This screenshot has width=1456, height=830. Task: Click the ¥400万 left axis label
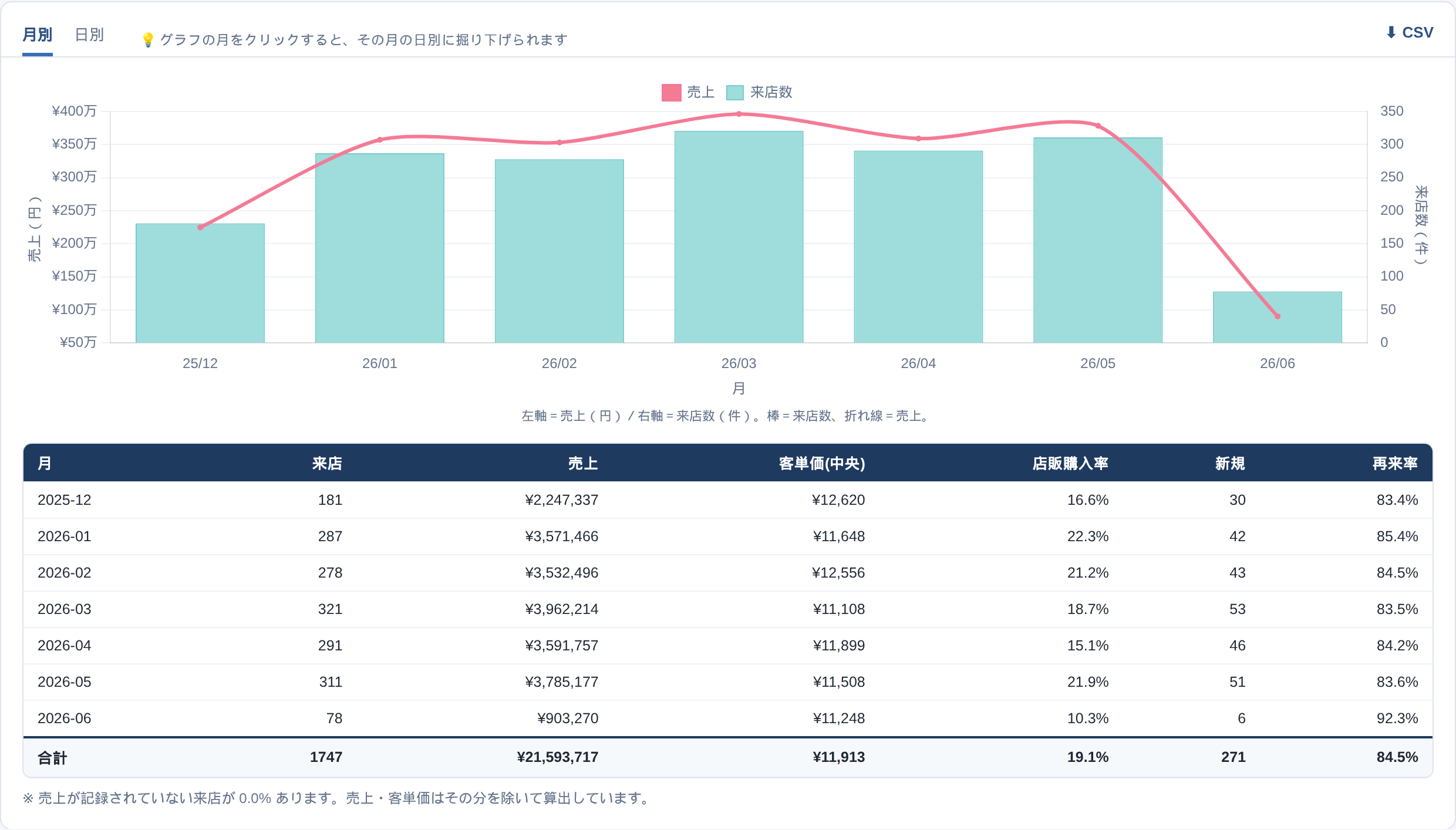click(x=74, y=111)
